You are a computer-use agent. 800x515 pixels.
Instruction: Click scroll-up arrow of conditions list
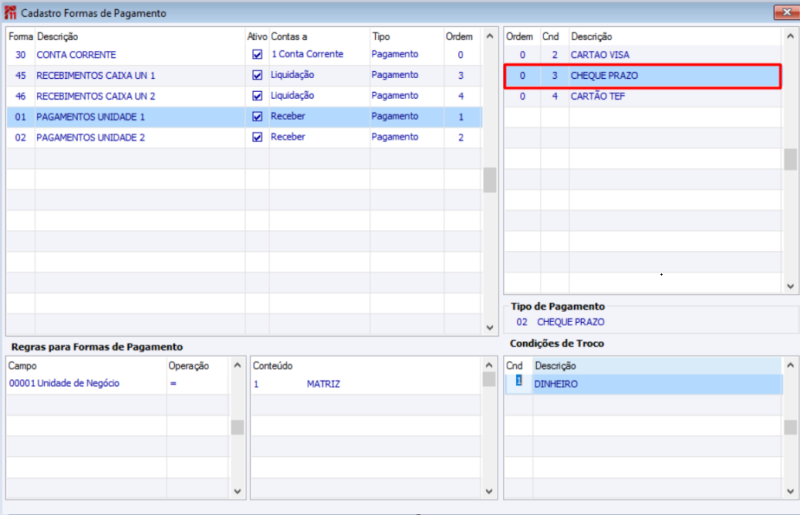(x=790, y=36)
